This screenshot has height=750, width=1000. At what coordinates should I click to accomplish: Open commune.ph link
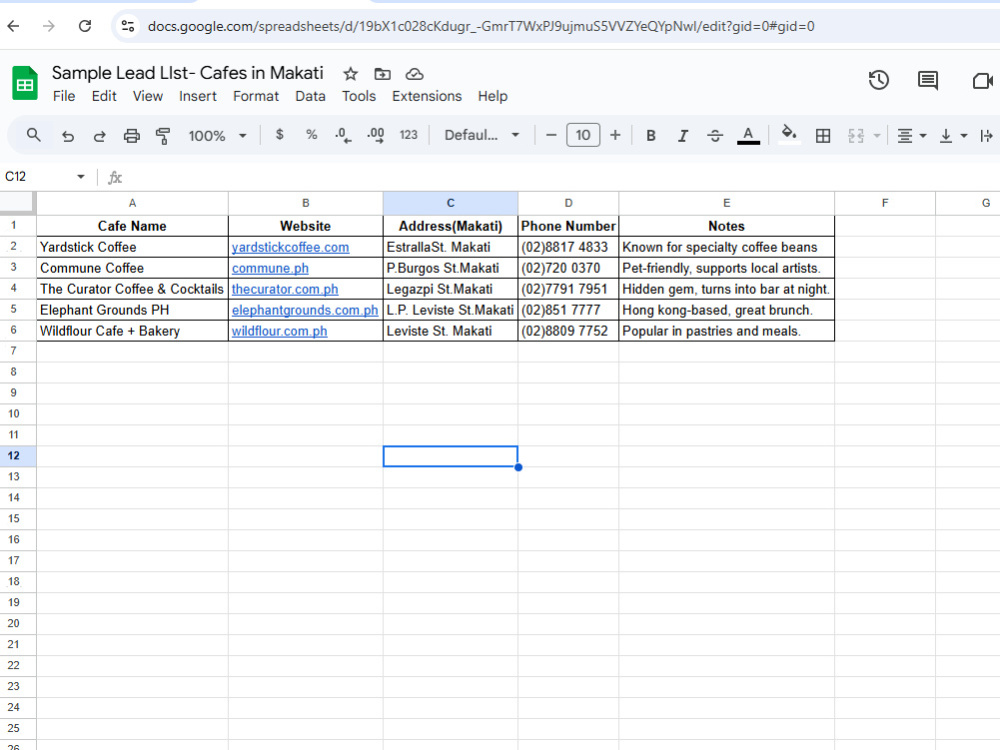[270, 268]
